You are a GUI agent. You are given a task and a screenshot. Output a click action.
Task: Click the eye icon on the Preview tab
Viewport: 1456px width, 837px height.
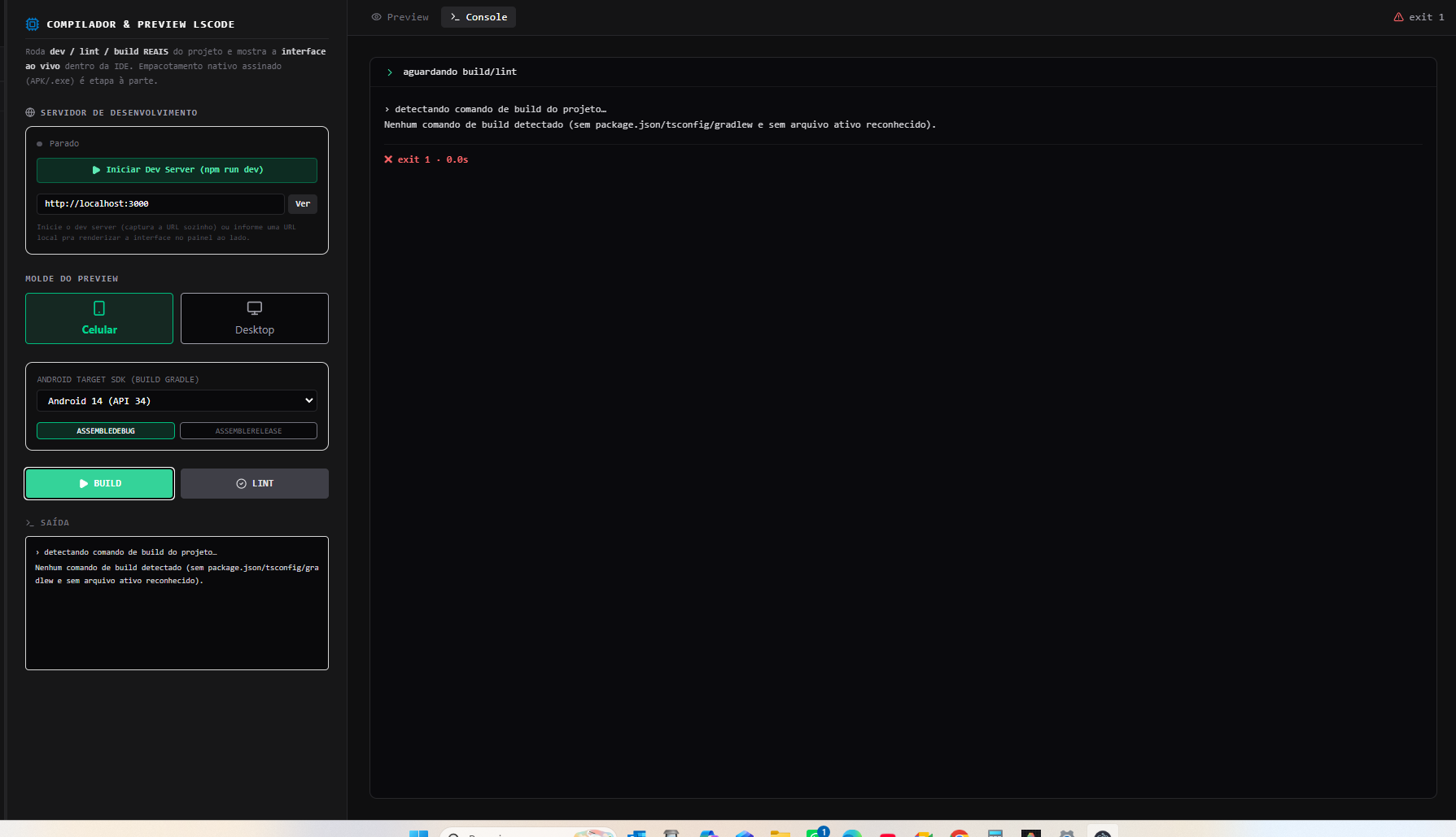pos(376,17)
